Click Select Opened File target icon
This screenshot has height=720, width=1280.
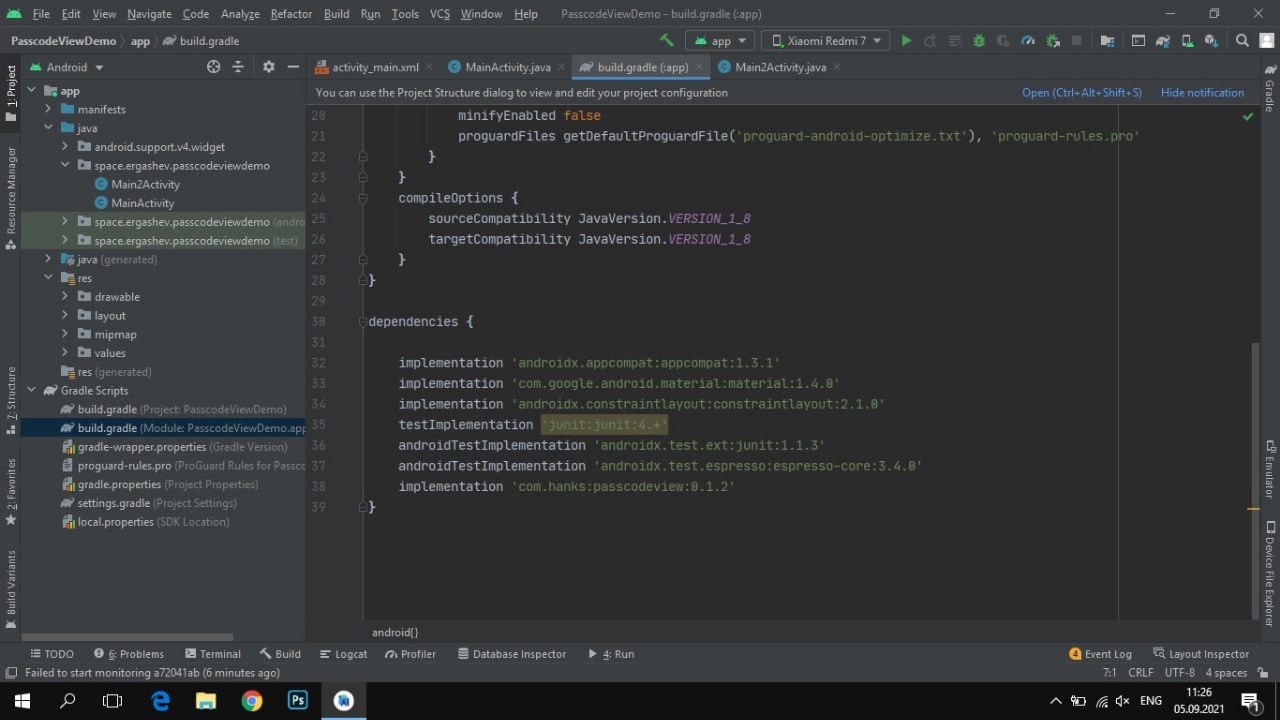(x=213, y=67)
